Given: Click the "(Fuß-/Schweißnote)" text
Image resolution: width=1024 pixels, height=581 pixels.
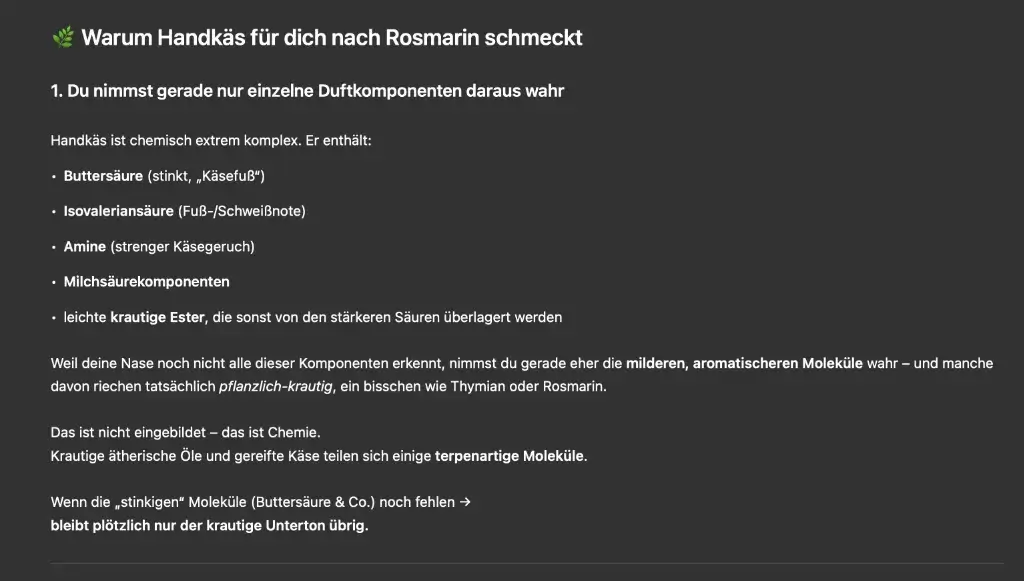Looking at the screenshot, I should click(241, 211).
